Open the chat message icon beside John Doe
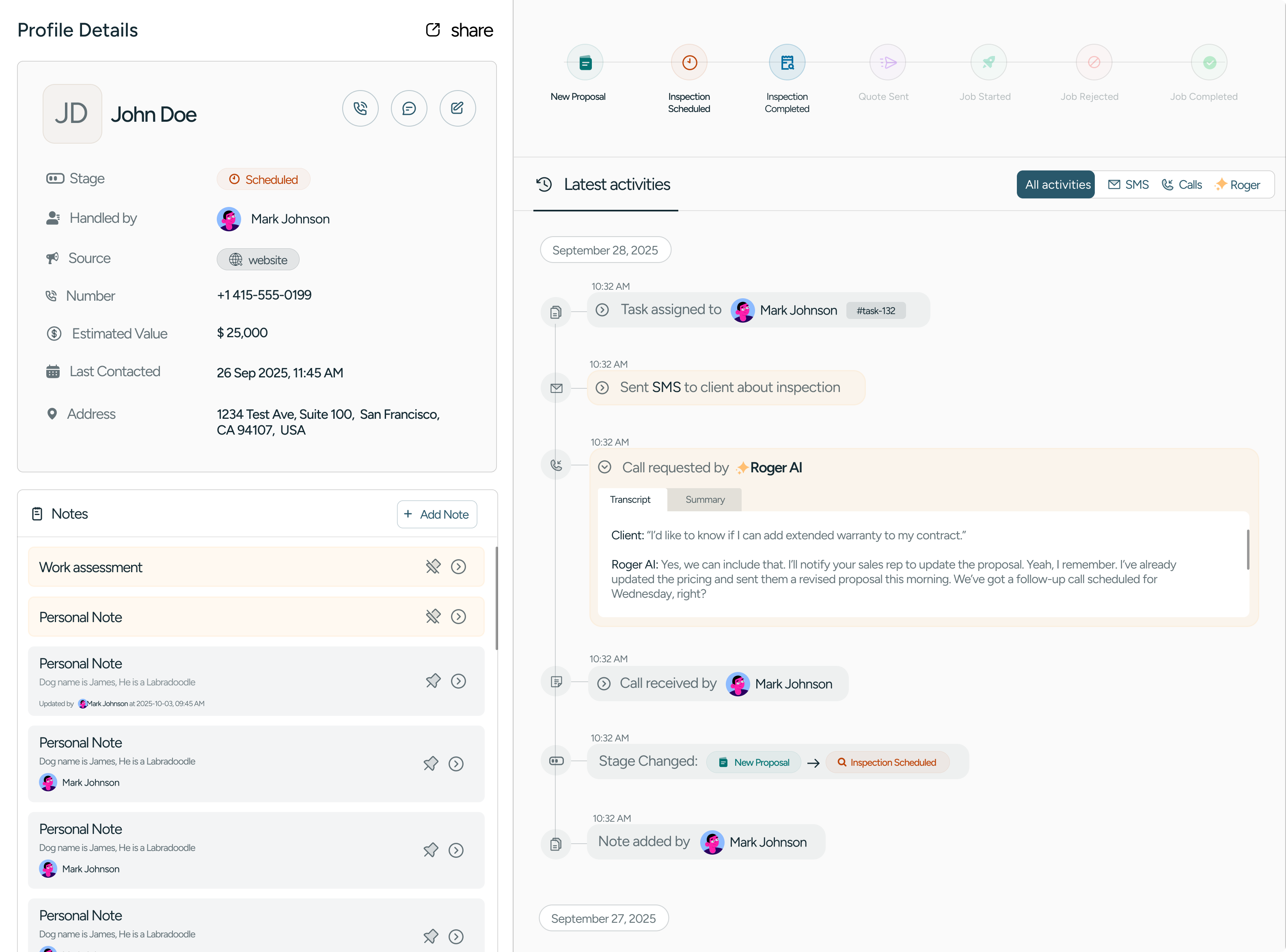Screen dimensions: 1286x952 pos(409,108)
